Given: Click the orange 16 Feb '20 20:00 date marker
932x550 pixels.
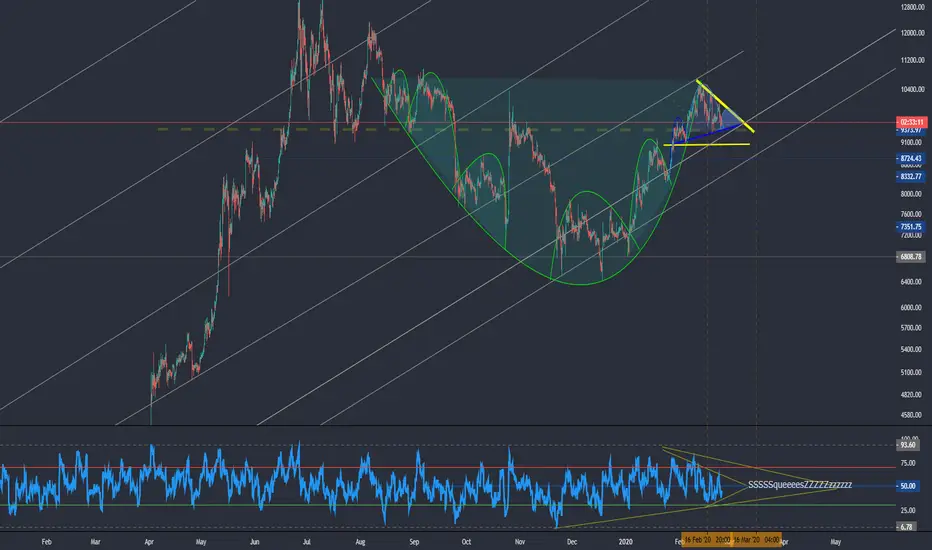Looking at the screenshot, I should [x=707, y=540].
